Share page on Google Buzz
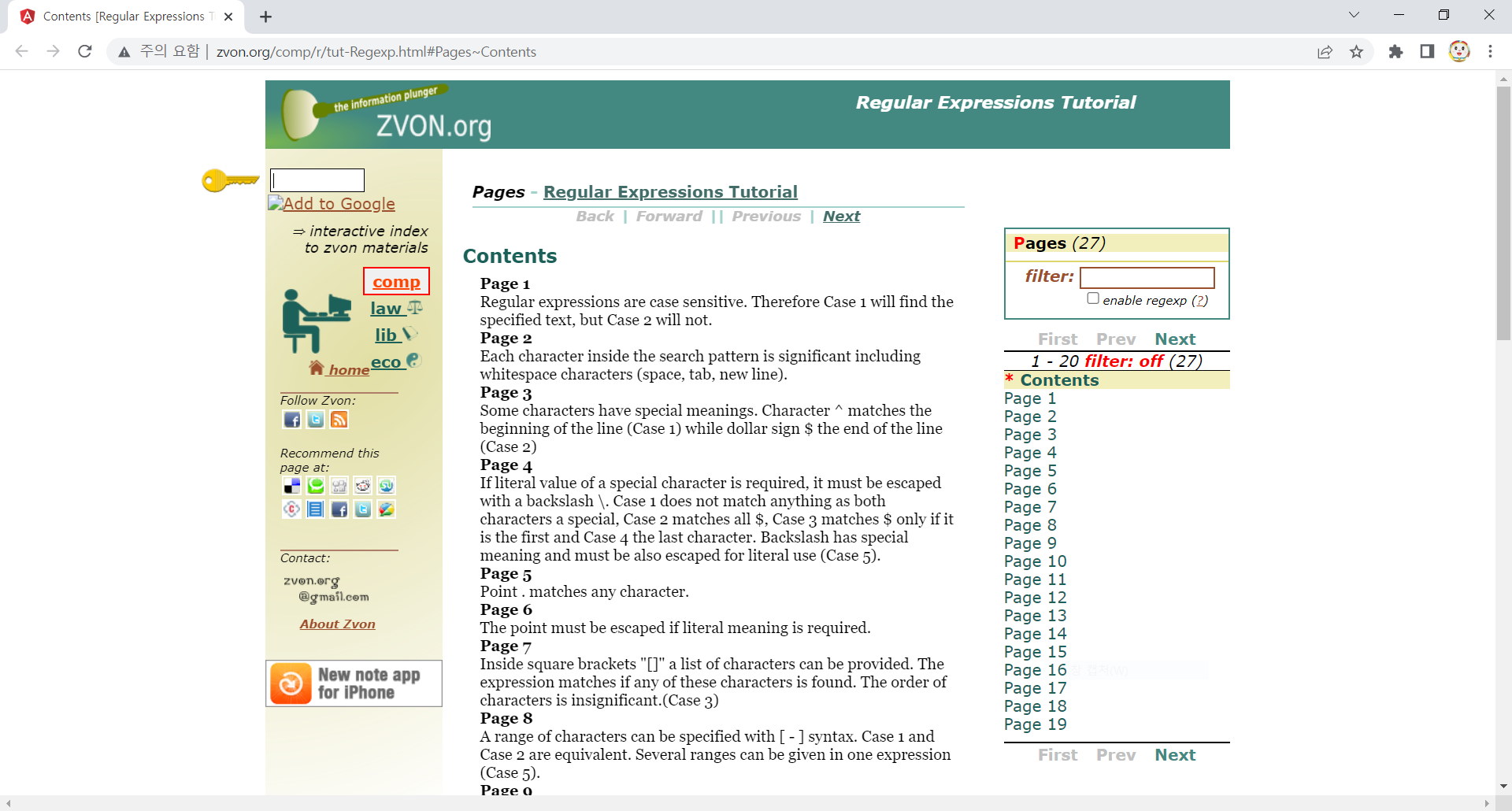This screenshot has height=811, width=1512. (x=387, y=509)
